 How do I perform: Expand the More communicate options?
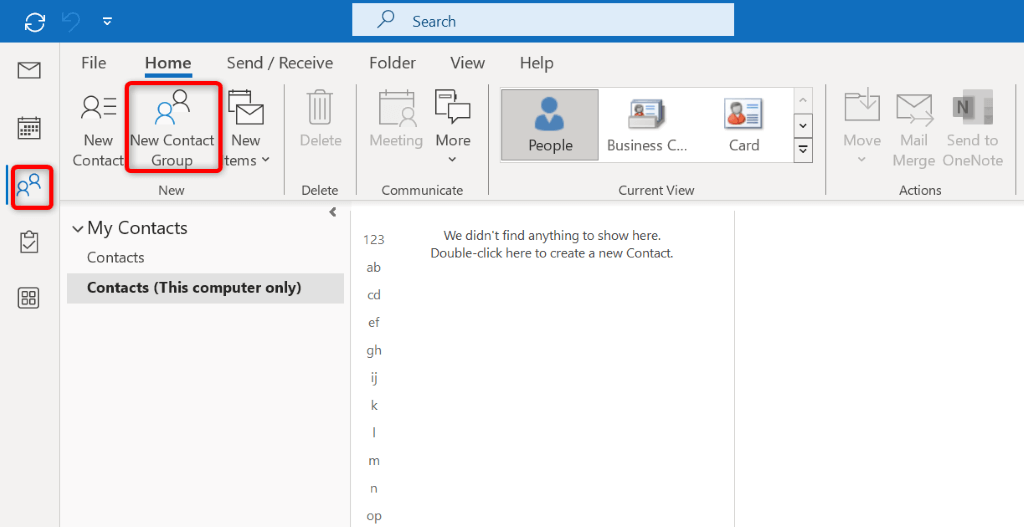tap(453, 128)
